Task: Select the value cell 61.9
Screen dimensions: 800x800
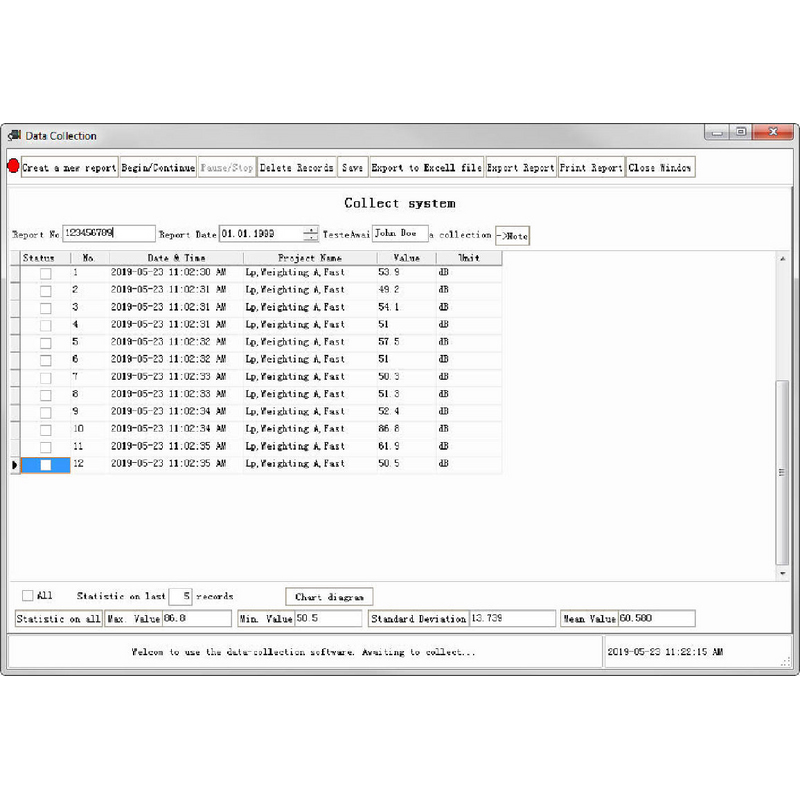Action: tap(407, 446)
